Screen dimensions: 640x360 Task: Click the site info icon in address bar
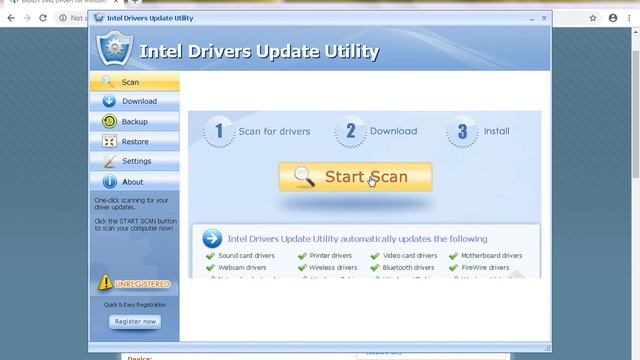click(x=63, y=18)
